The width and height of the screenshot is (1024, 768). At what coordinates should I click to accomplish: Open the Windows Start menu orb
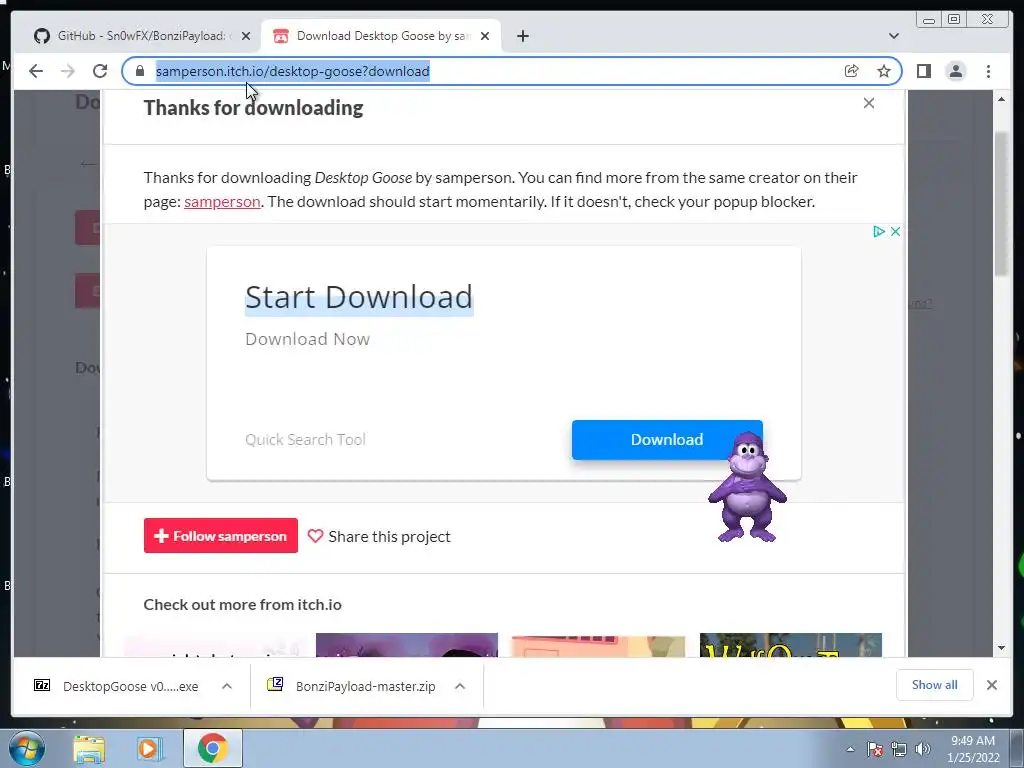(27, 748)
